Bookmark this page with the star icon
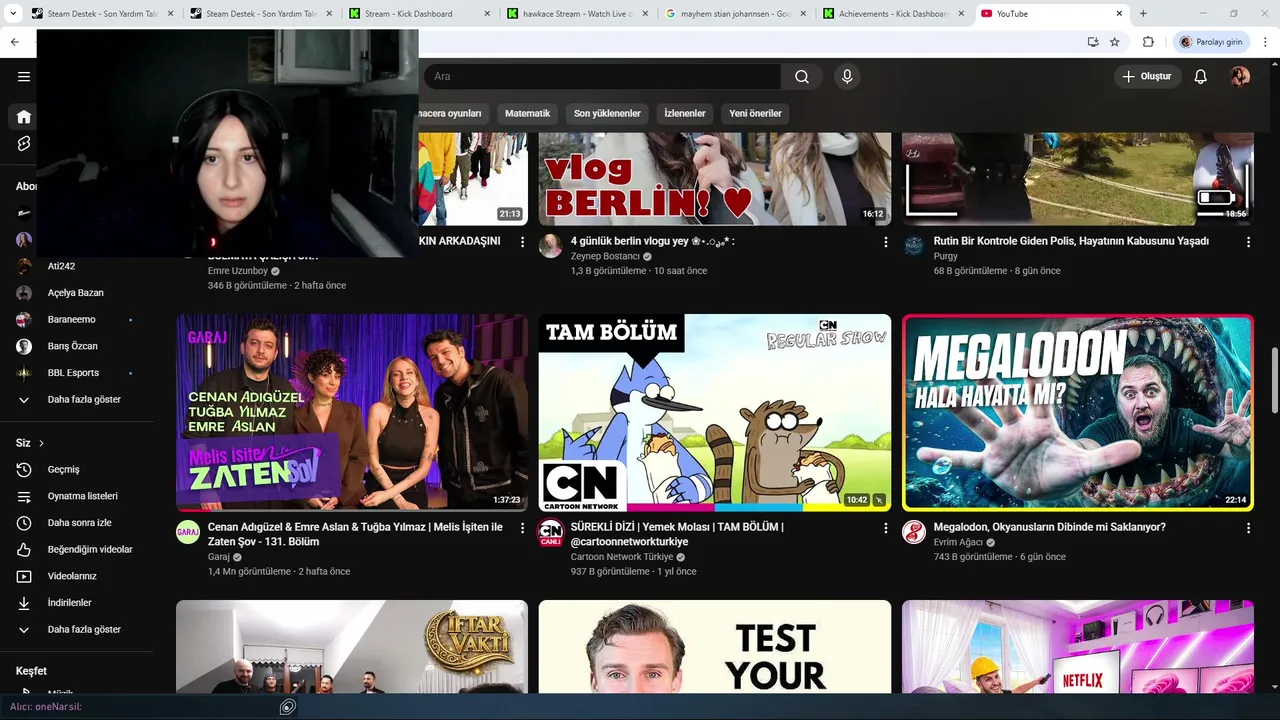This screenshot has width=1280, height=720. point(1114,42)
